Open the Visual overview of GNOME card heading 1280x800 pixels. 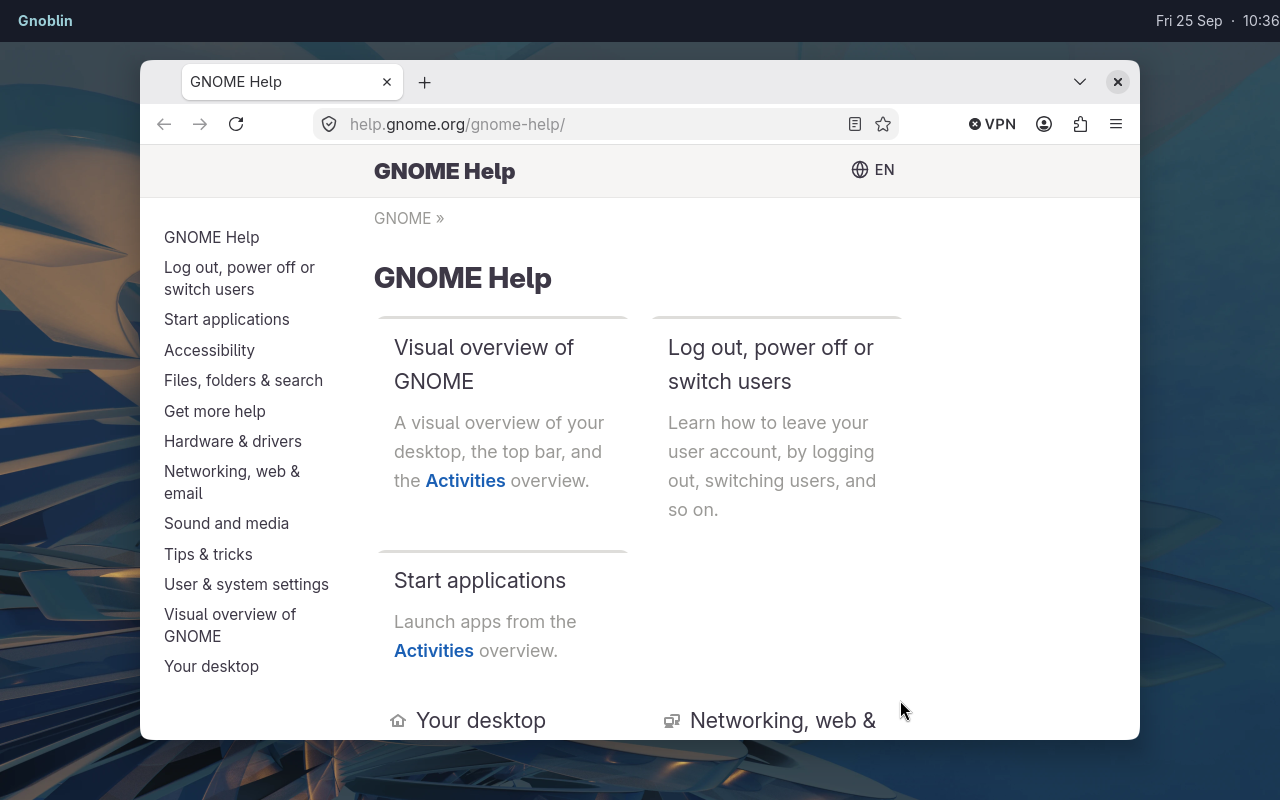coord(484,364)
